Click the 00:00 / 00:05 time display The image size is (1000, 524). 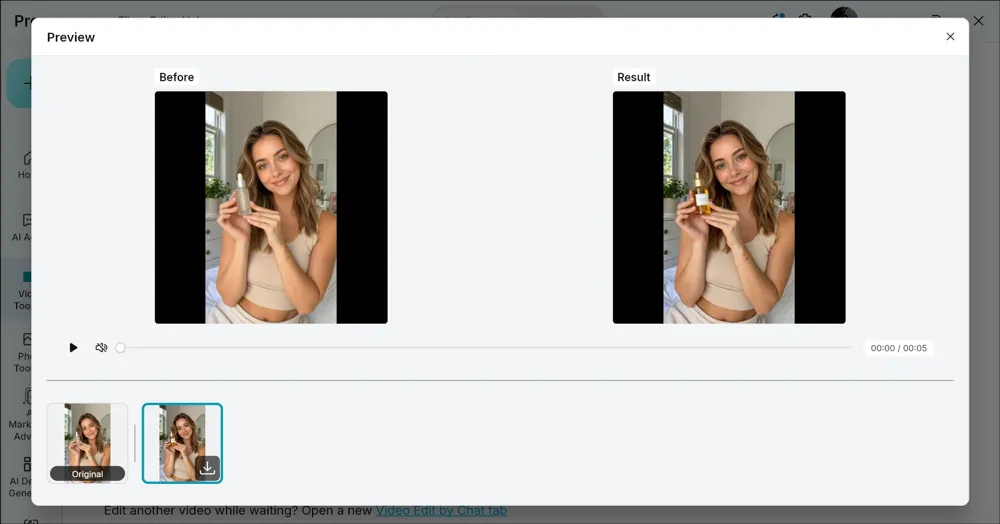coord(899,348)
